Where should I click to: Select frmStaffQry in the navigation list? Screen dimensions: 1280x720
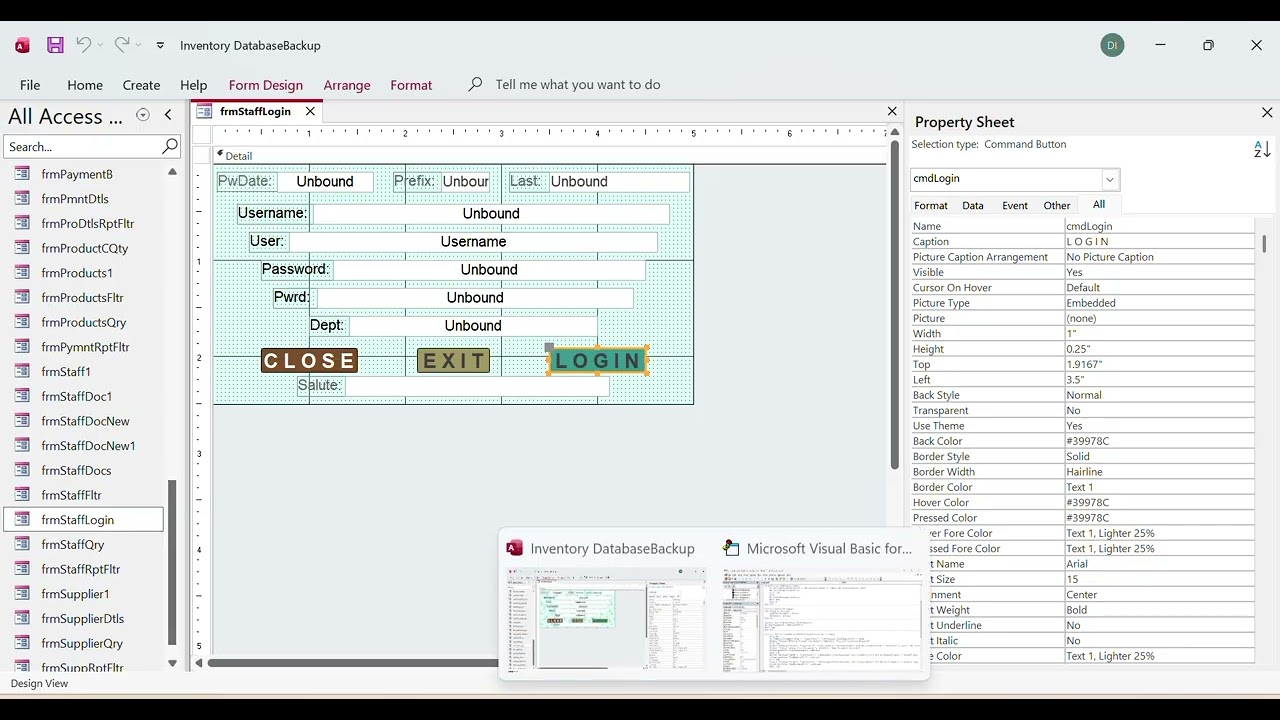pos(73,544)
